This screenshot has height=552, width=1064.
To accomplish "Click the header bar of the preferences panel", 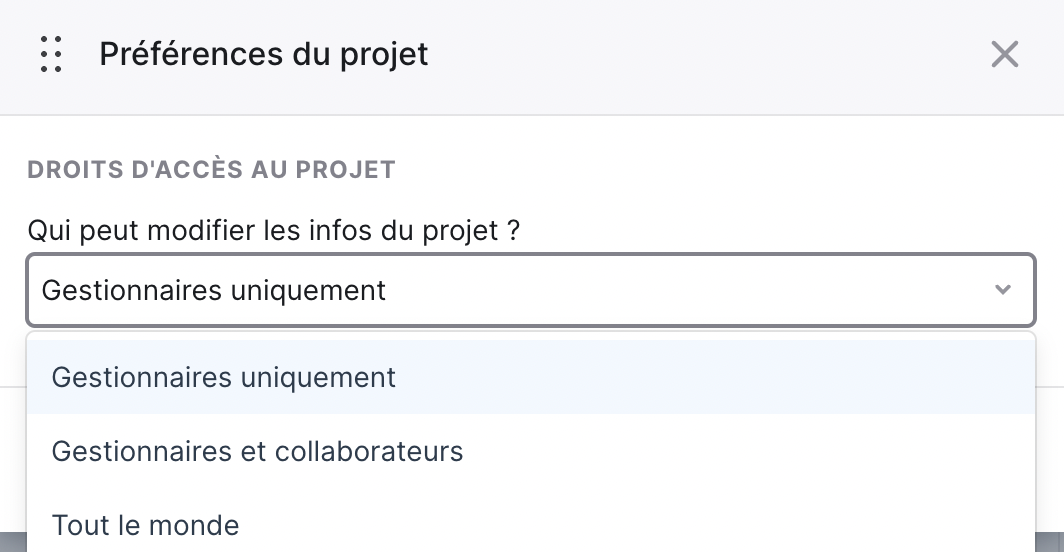I will tap(532, 57).
